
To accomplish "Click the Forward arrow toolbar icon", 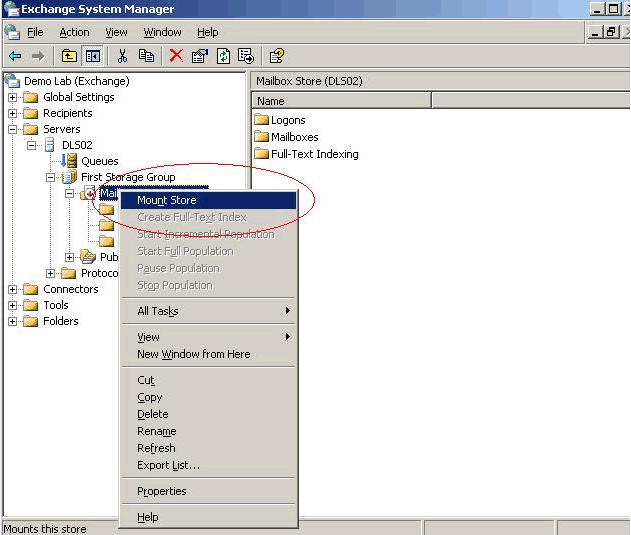I will click(38, 56).
